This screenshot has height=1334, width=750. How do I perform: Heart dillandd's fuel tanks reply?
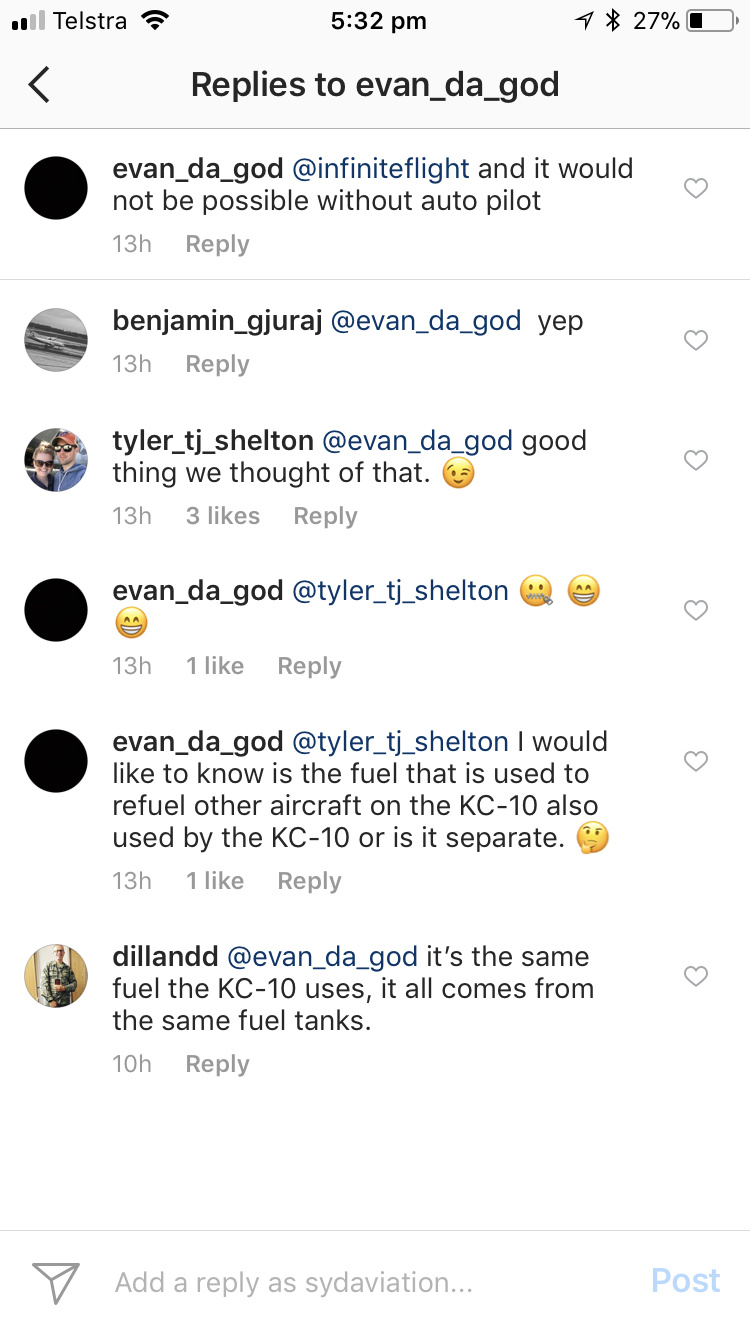(696, 975)
